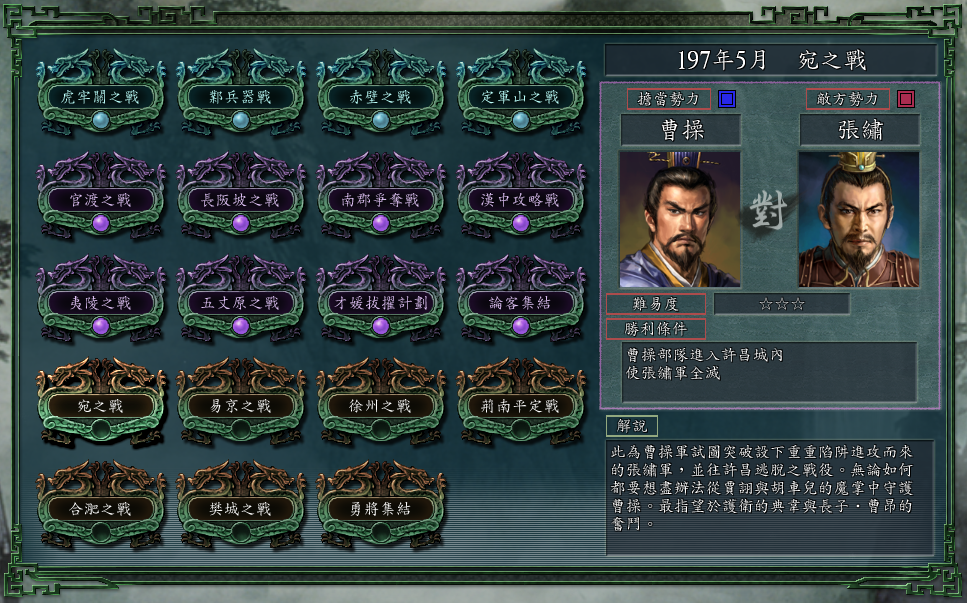Select the 論客集結 scenario
The image size is (967, 603).
click(521, 298)
